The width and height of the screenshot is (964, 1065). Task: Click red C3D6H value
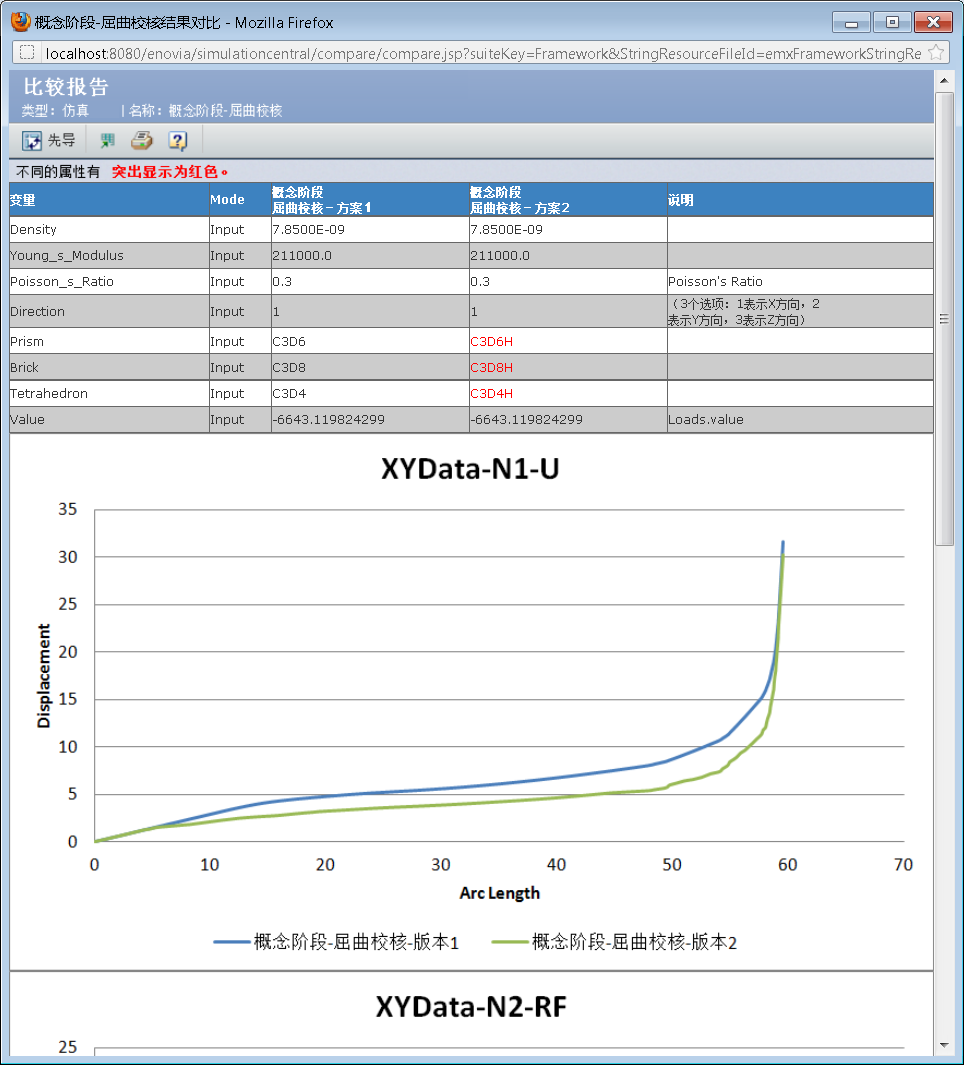[x=492, y=341]
